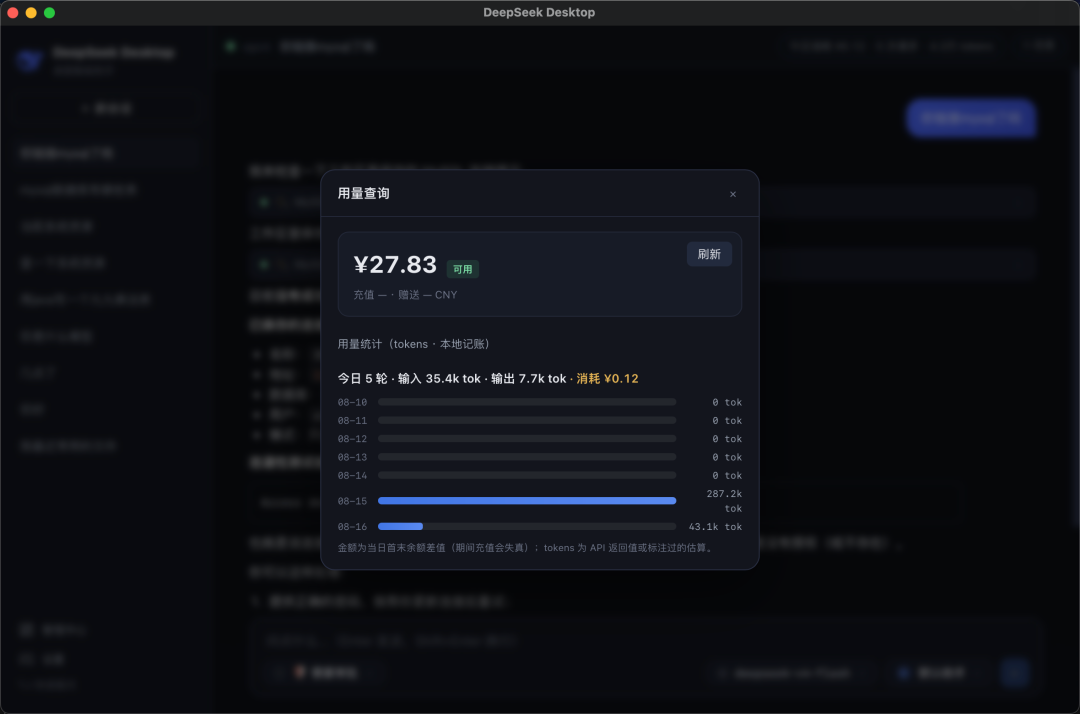Click the short blue usage bar for 08-16

click(400, 526)
